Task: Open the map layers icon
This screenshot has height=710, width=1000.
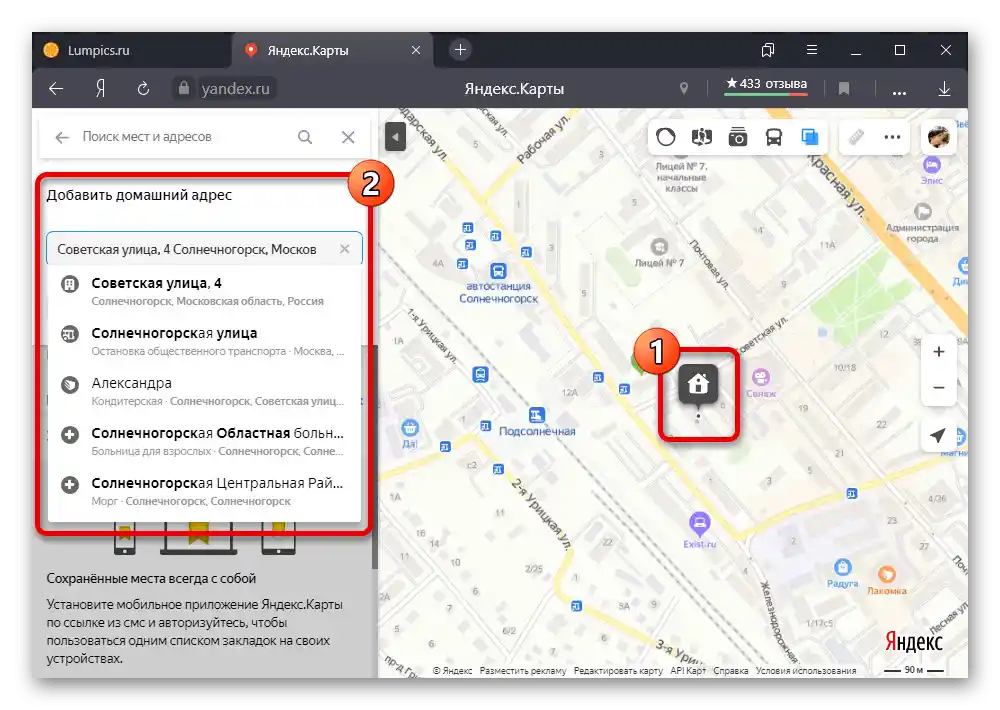Action: coord(810,137)
